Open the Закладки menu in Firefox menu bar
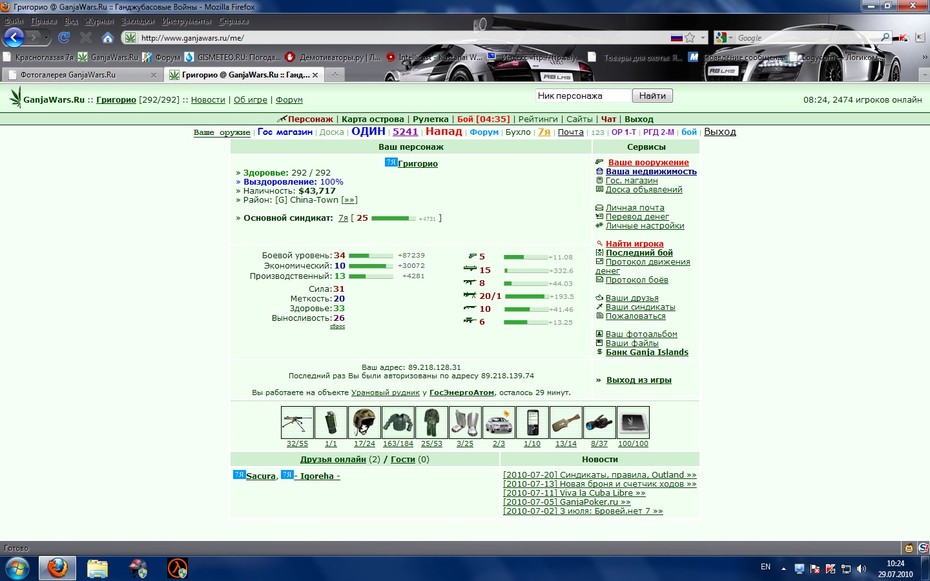930x581 pixels. coord(138,21)
